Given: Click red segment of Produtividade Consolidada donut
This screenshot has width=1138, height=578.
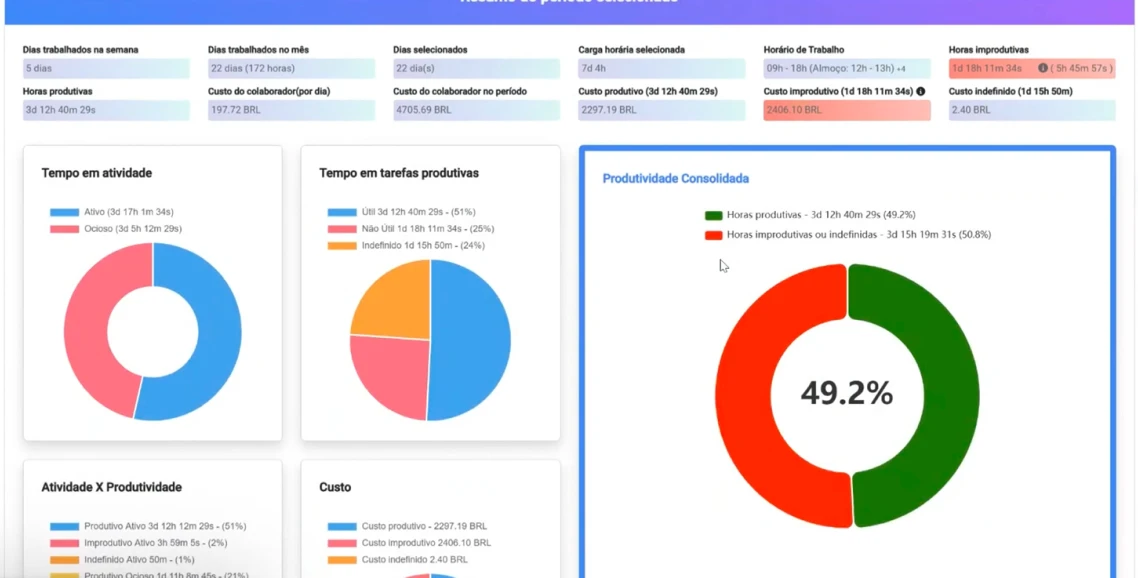Looking at the screenshot, I should pos(742,396).
